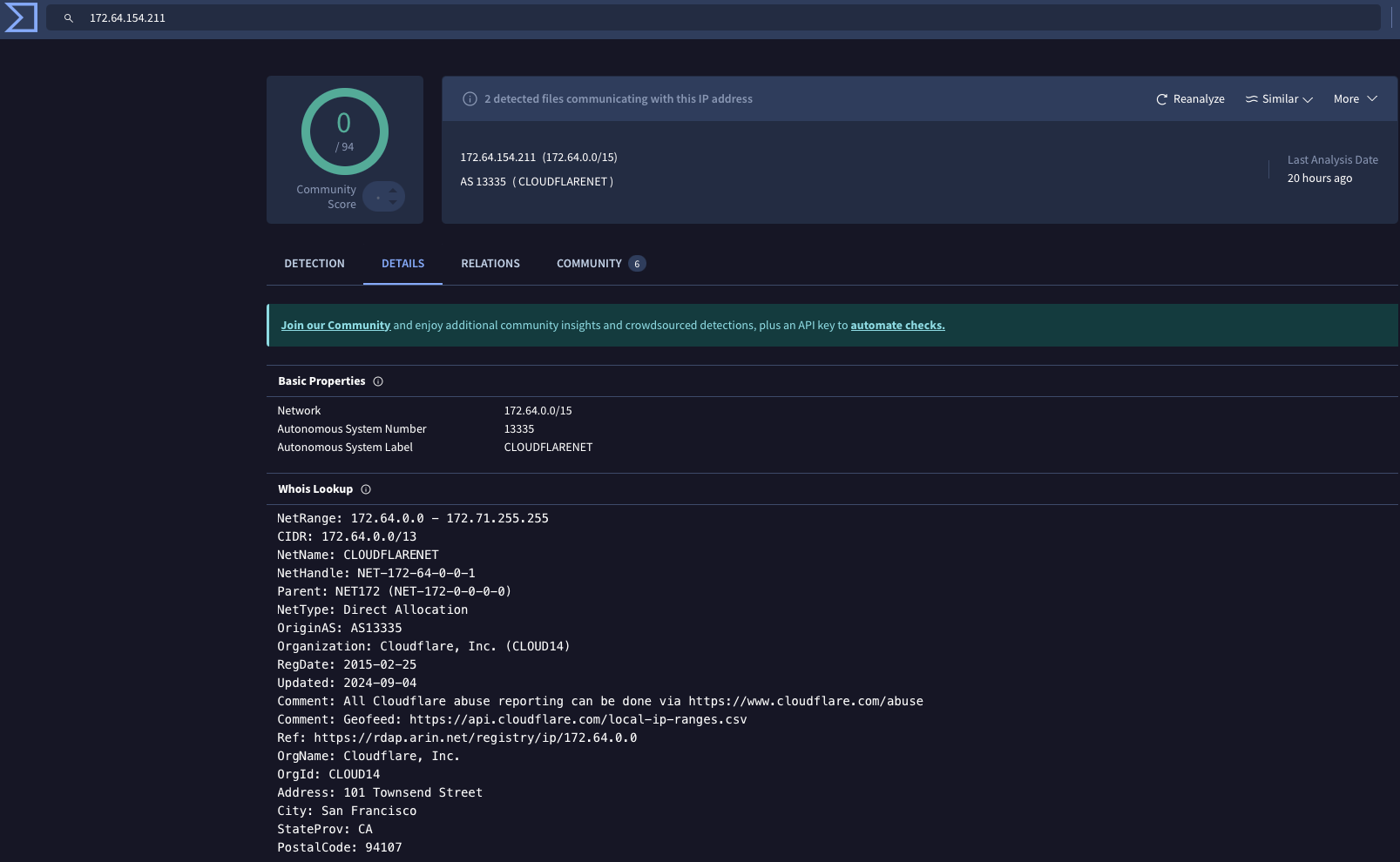1400x862 pixels.
Task: Open the COMMUNITY tab
Action: [x=590, y=263]
